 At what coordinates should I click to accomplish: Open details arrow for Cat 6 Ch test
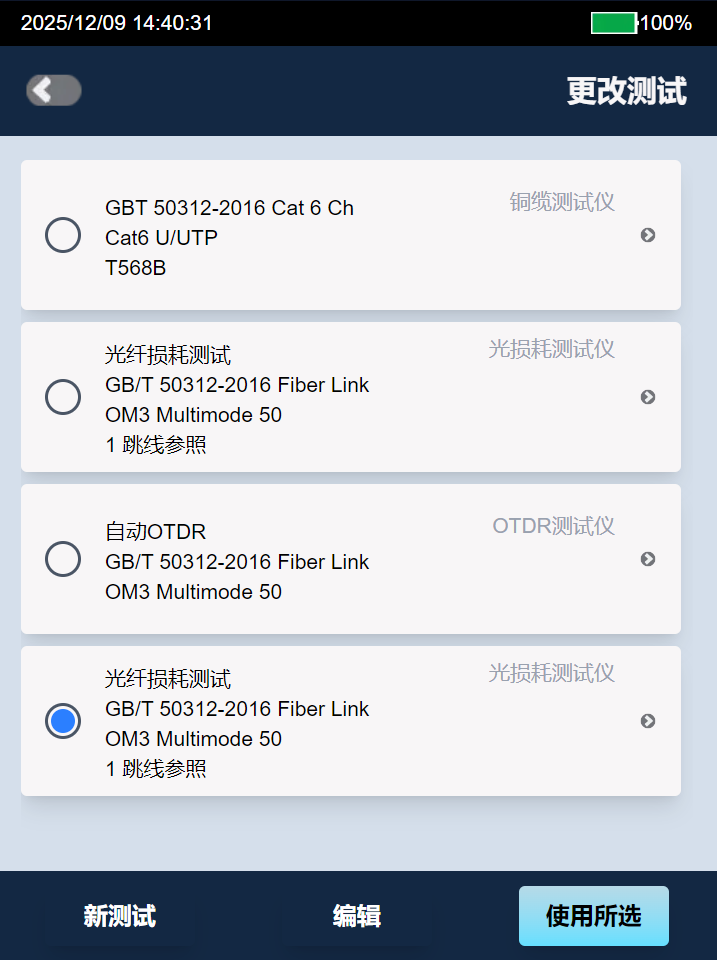click(x=648, y=235)
